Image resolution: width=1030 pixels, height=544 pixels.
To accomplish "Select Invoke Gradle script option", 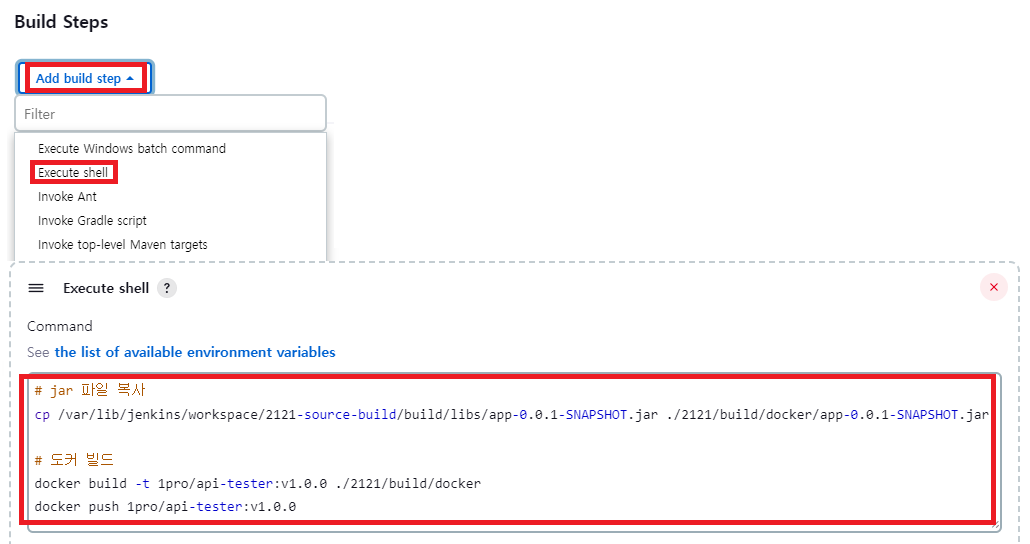I will point(92,221).
